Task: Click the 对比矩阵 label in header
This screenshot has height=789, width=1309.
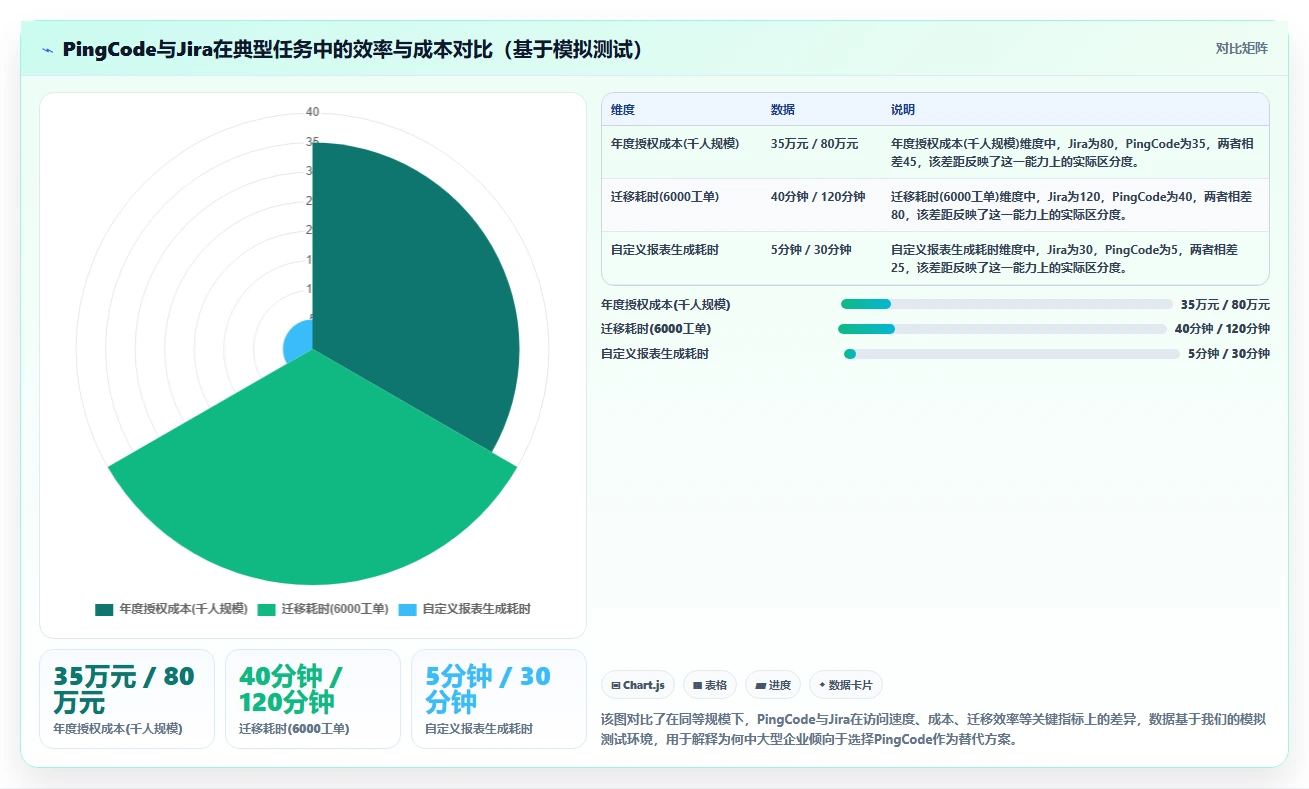Action: 1241,49
